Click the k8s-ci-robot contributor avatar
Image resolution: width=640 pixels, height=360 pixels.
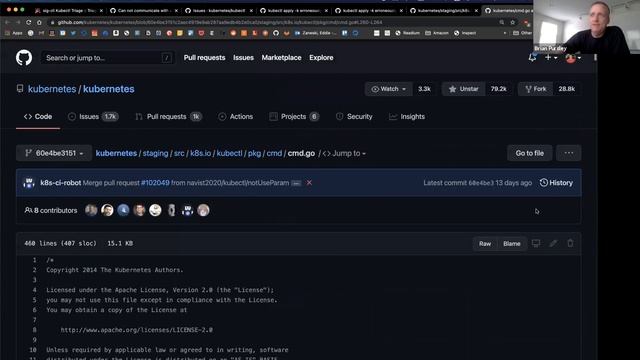click(x=187, y=210)
